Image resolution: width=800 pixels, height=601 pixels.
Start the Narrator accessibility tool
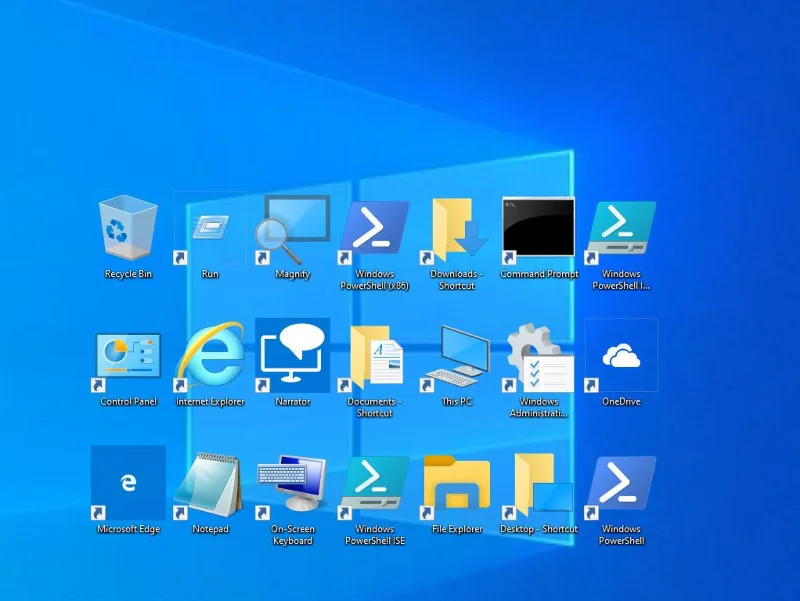[293, 355]
